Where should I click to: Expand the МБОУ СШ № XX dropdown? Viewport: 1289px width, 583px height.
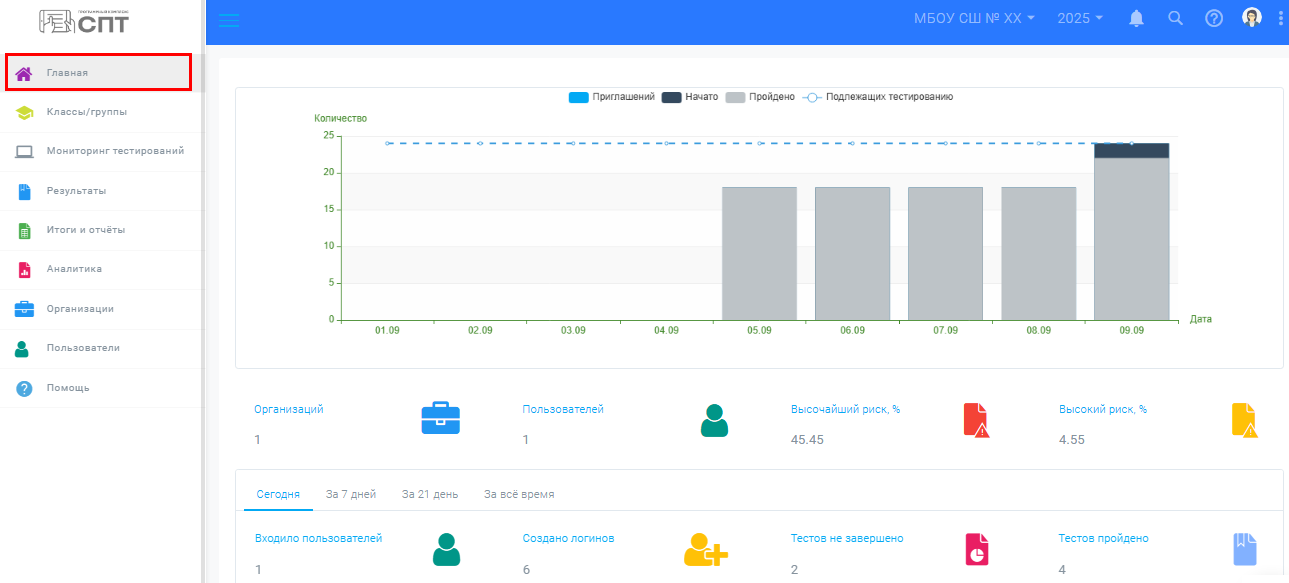pyautogui.click(x=974, y=19)
